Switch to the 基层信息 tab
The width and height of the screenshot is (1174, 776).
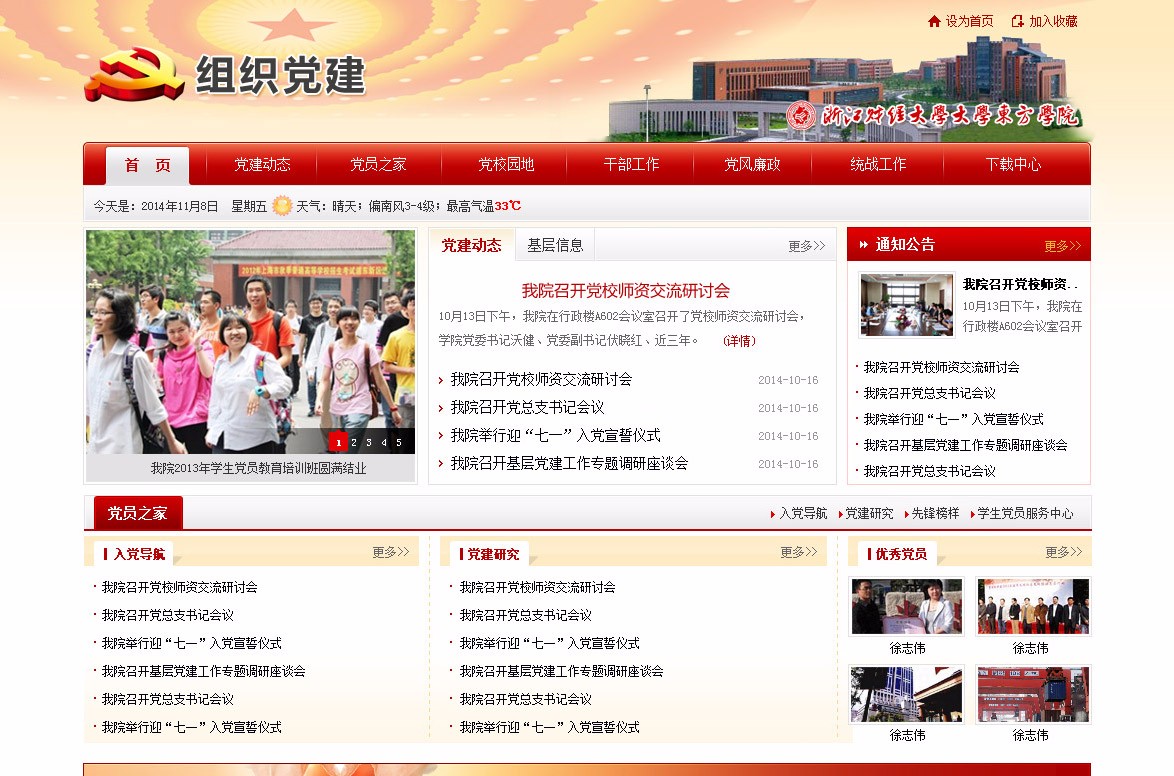(555, 245)
